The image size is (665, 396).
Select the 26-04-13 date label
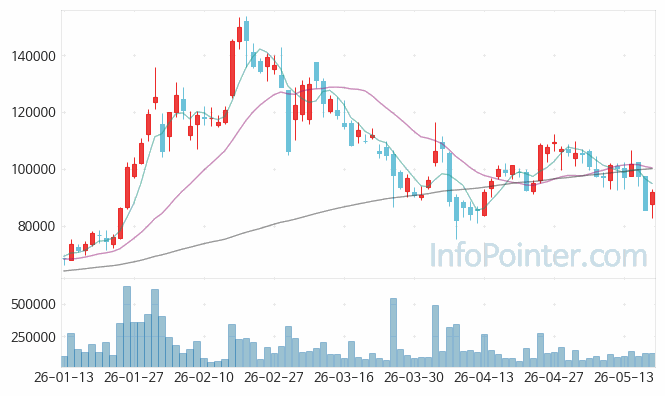[x=484, y=377]
